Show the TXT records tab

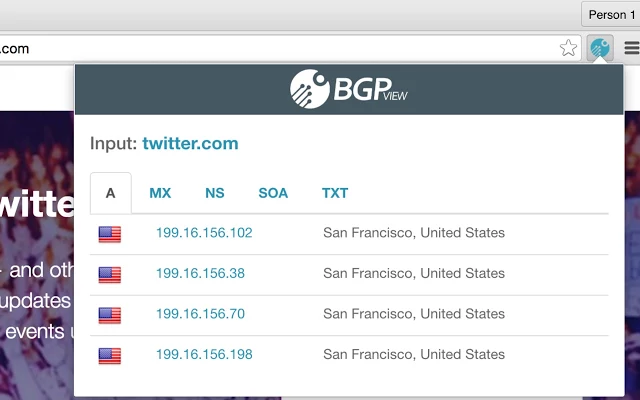coord(335,193)
